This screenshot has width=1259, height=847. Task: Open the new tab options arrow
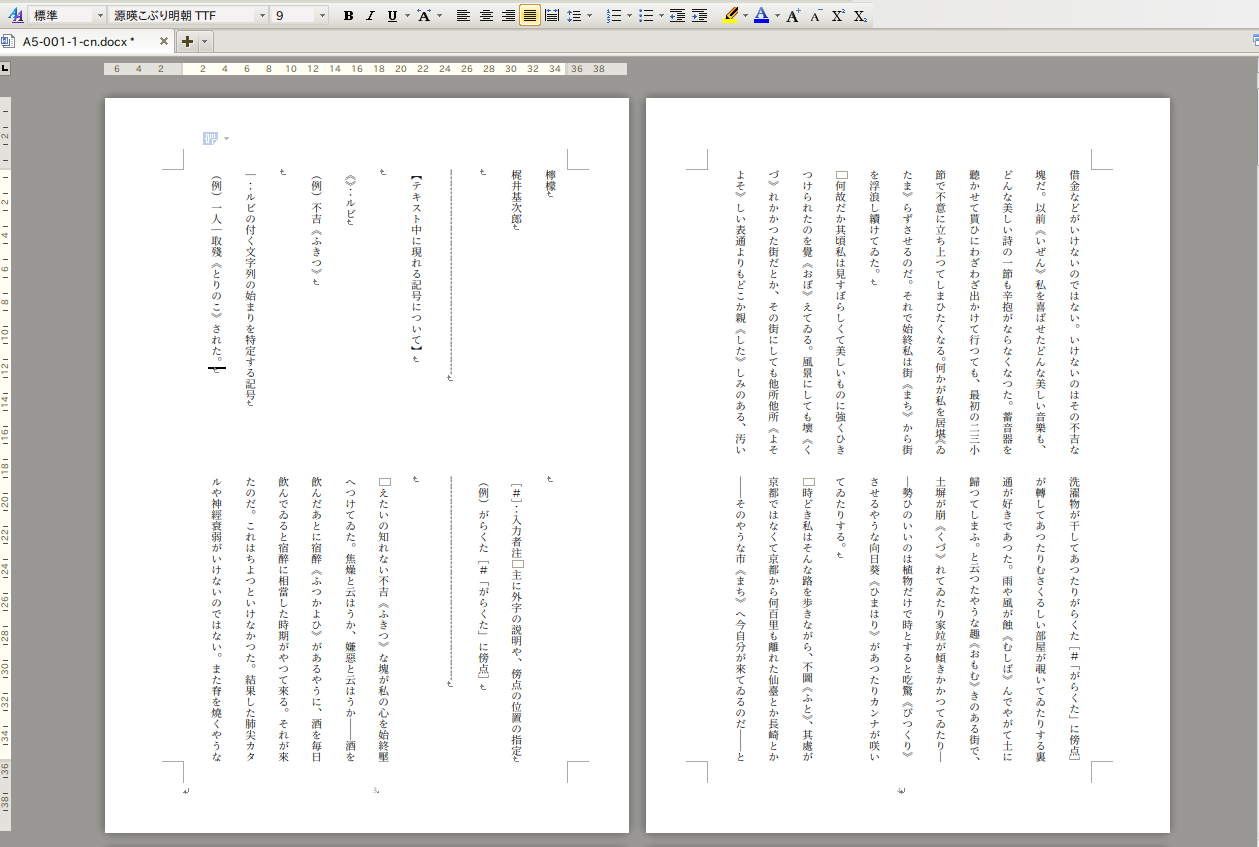point(204,41)
